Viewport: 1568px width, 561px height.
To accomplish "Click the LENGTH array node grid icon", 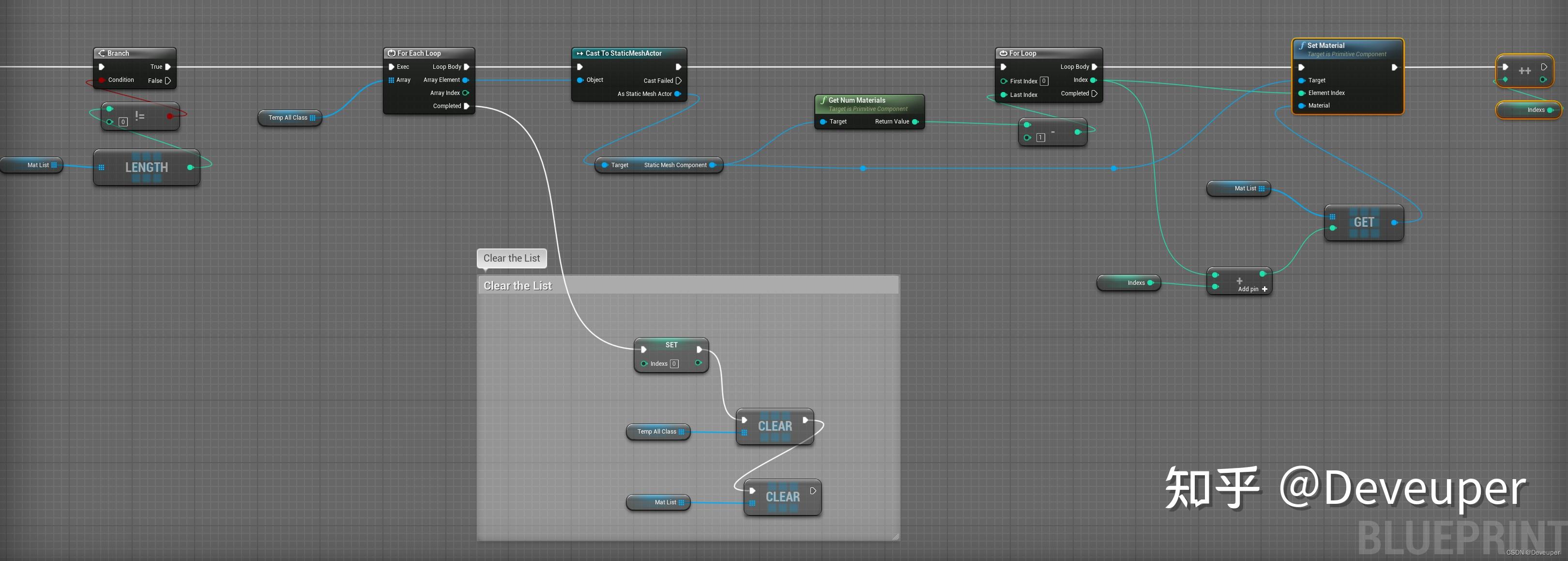I will 101,167.
